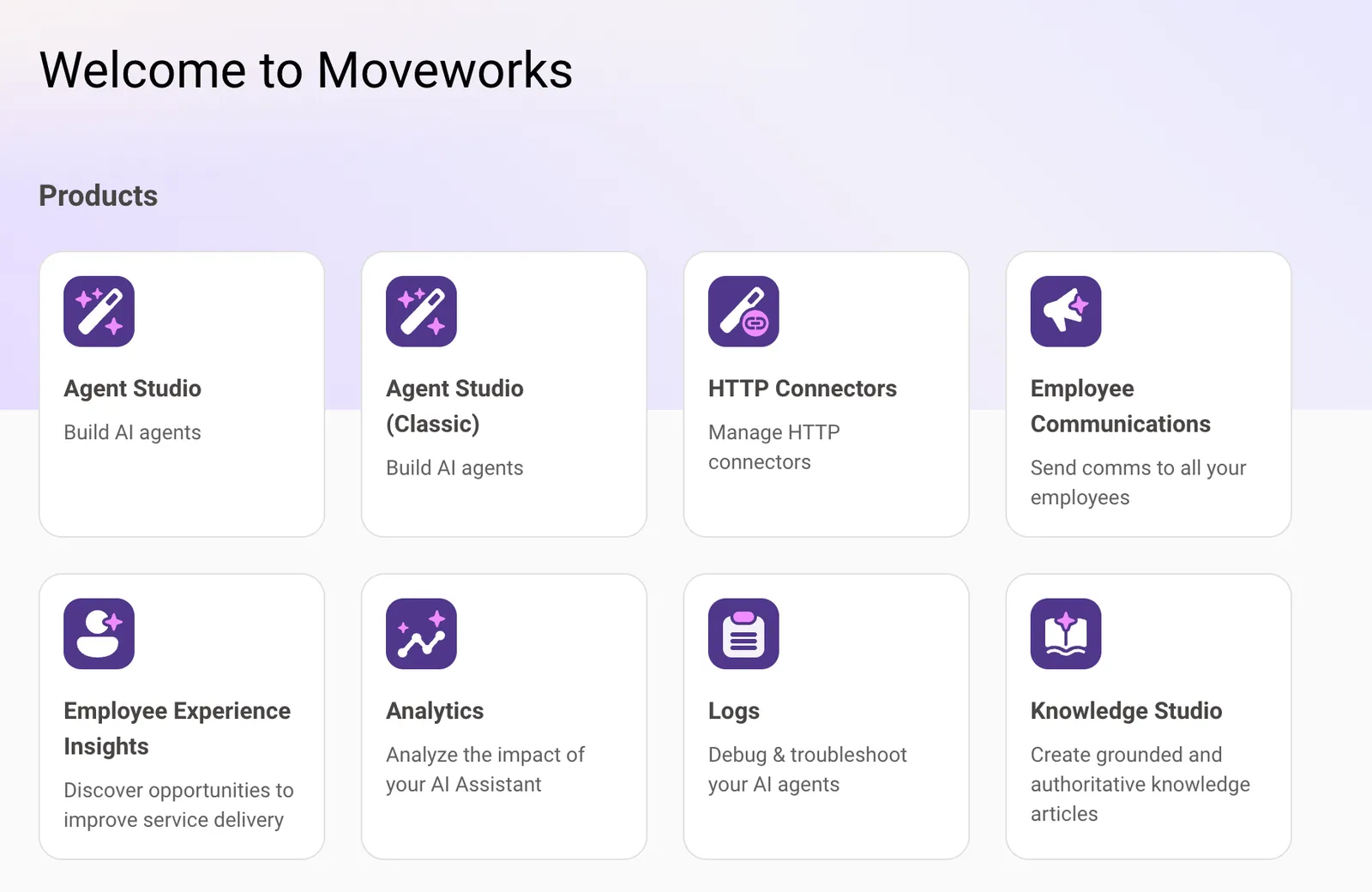Select the "Employee Experience Insights" title
The height and width of the screenshot is (892, 1372).
pos(177,729)
